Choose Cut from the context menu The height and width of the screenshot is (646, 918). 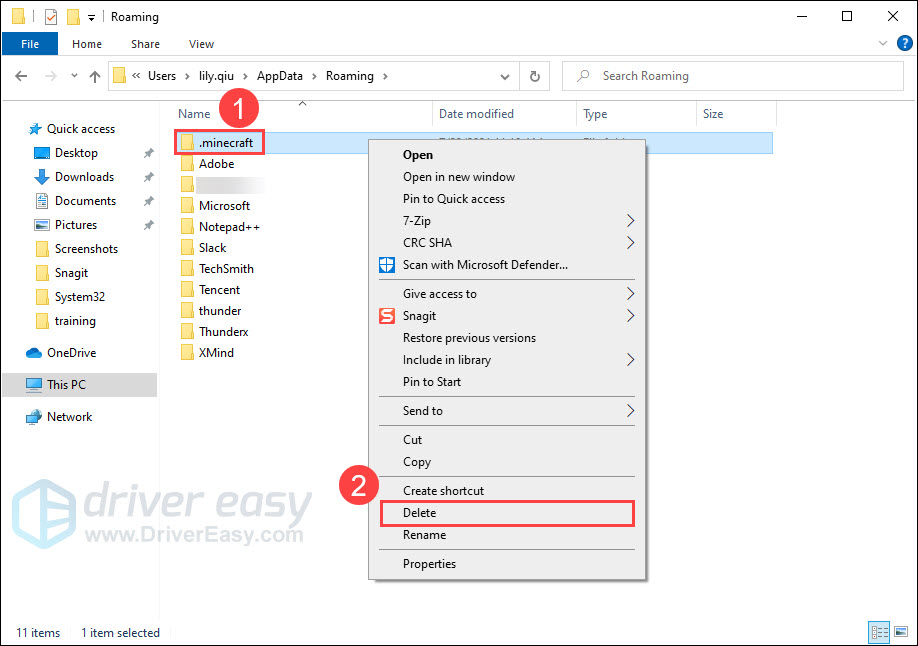tap(507, 440)
